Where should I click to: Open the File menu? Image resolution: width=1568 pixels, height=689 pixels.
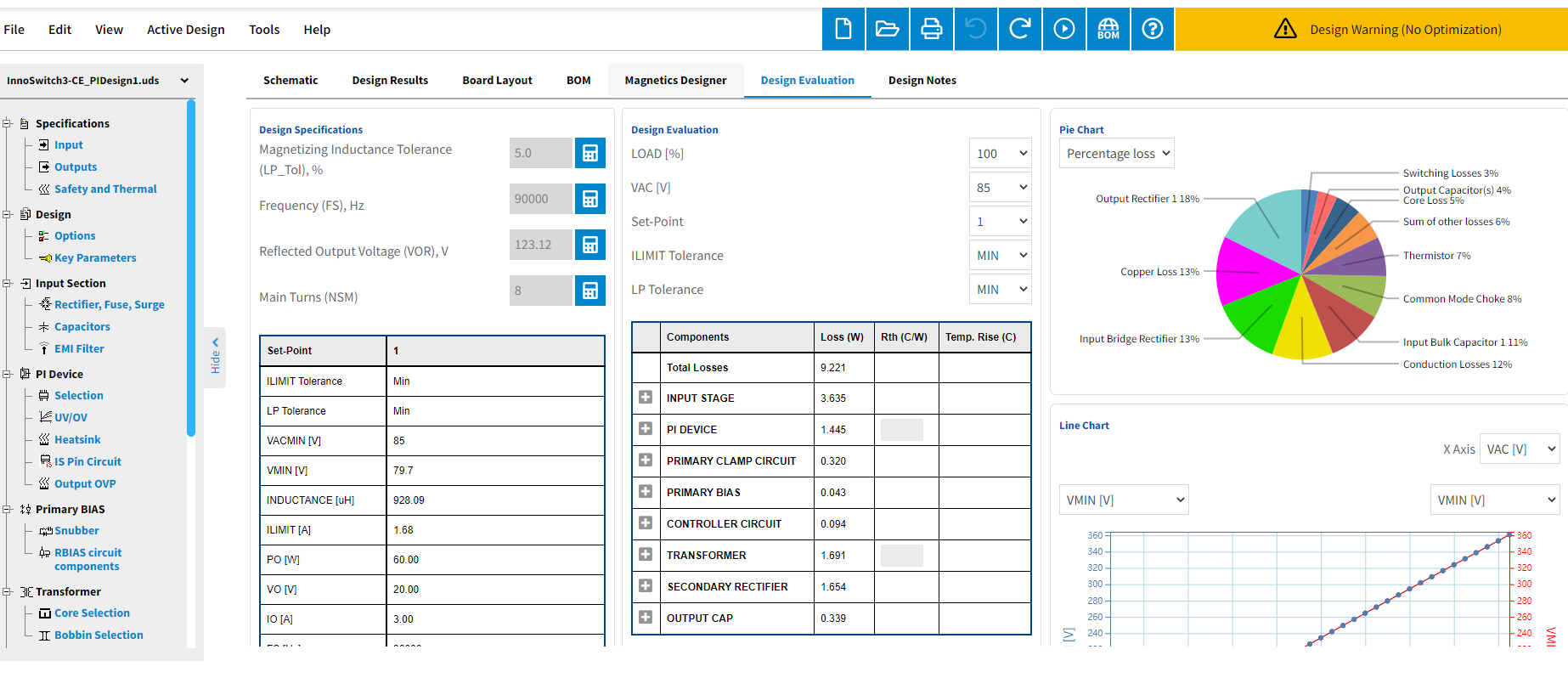point(14,30)
